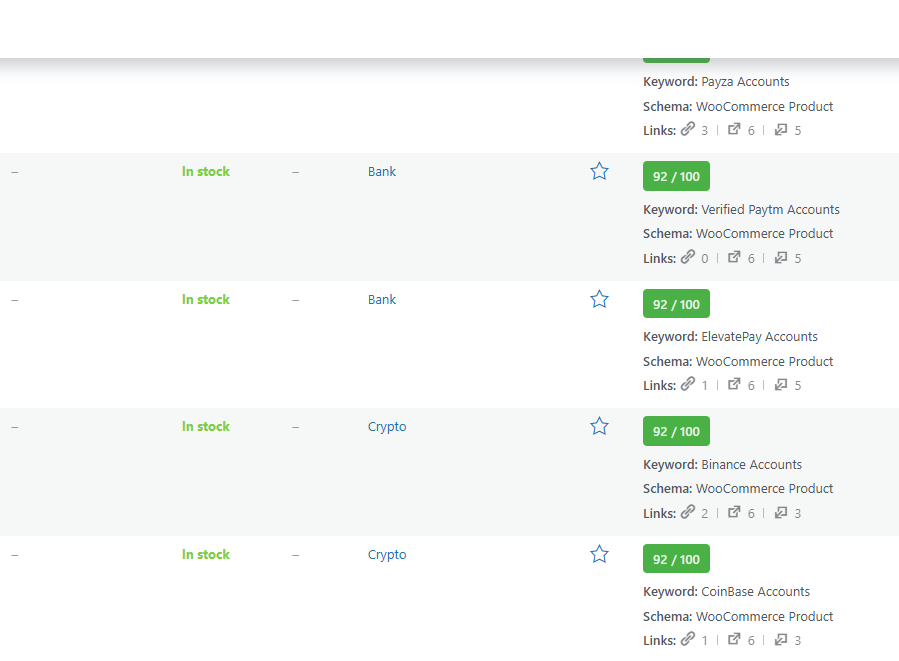Open Crypto category for Binance Accounts product

[387, 427]
